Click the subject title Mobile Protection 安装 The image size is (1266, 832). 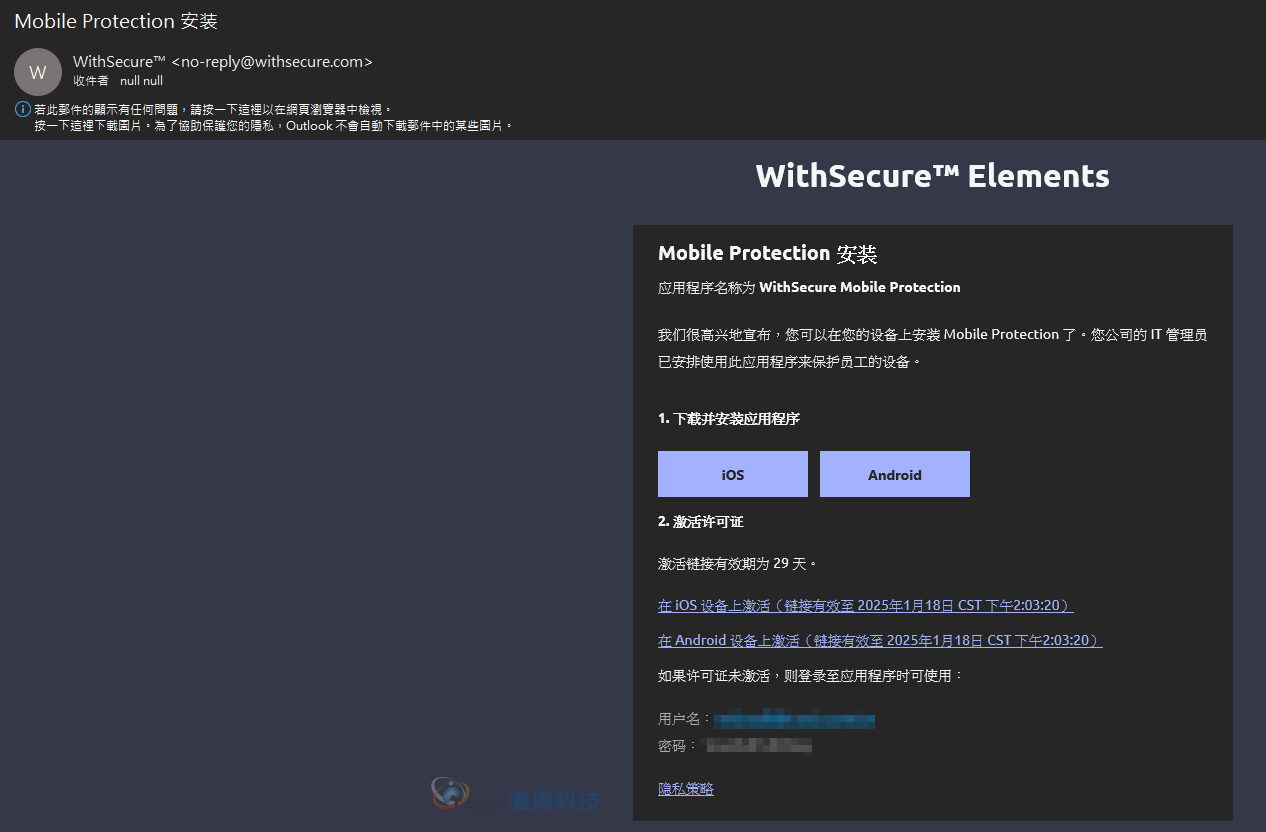116,21
